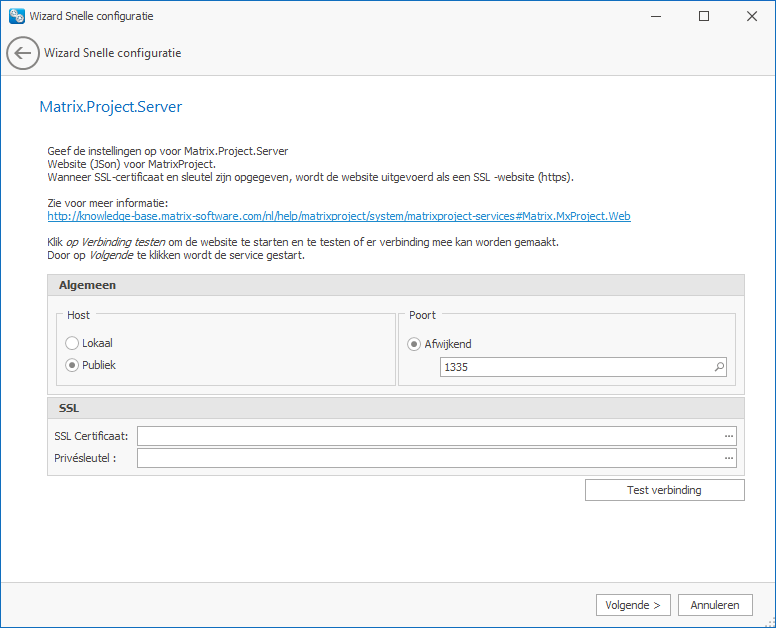
Task: Close the Wizard Snelle configuratie window
Action: coord(750,16)
